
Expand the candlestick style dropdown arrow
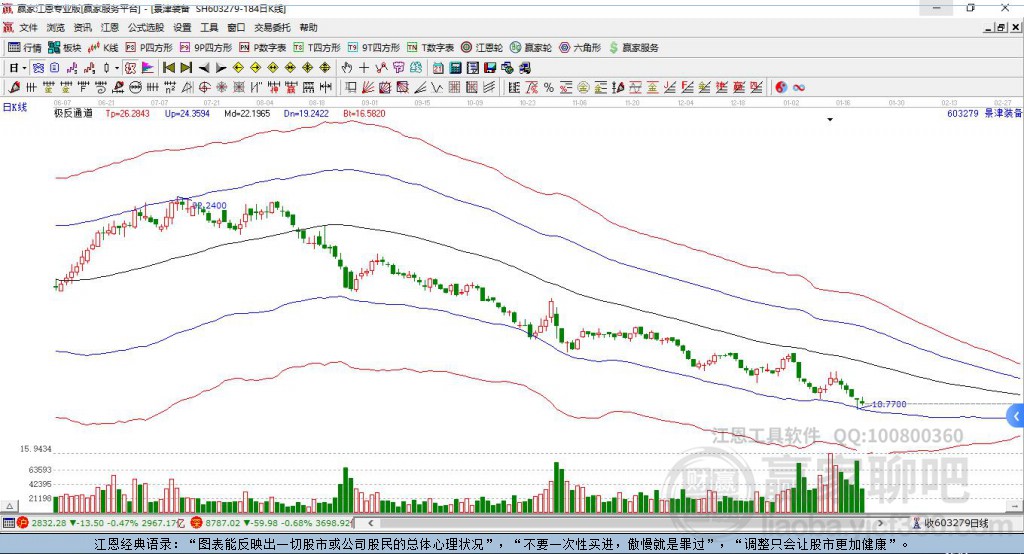click(x=117, y=68)
